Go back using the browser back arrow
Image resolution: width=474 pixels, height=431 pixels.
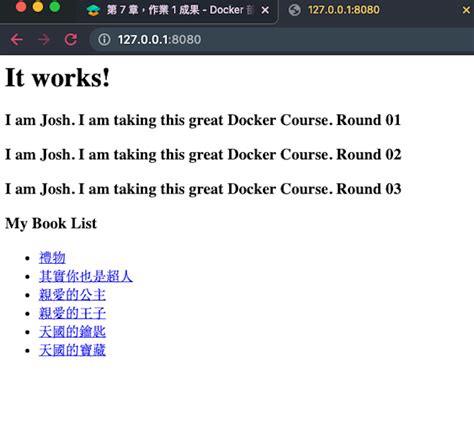coord(17,40)
